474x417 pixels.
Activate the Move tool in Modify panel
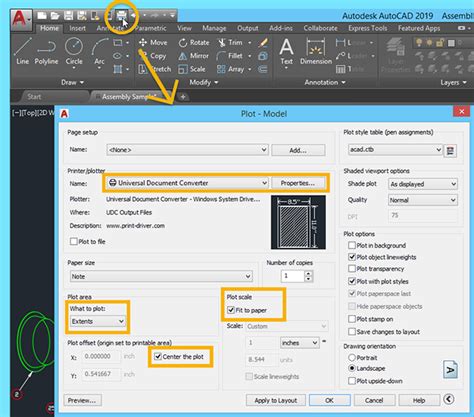coord(153,42)
